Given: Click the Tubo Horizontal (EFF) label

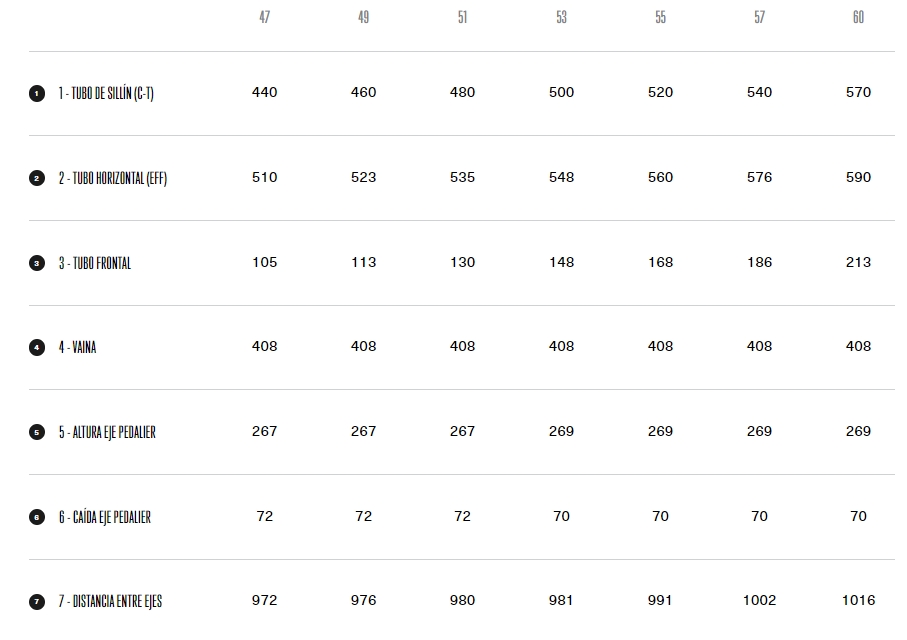Looking at the screenshot, I should 113,178.
